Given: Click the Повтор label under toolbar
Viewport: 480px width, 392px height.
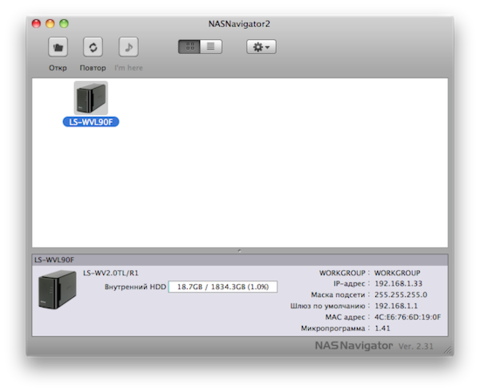Looking at the screenshot, I should coord(93,68).
